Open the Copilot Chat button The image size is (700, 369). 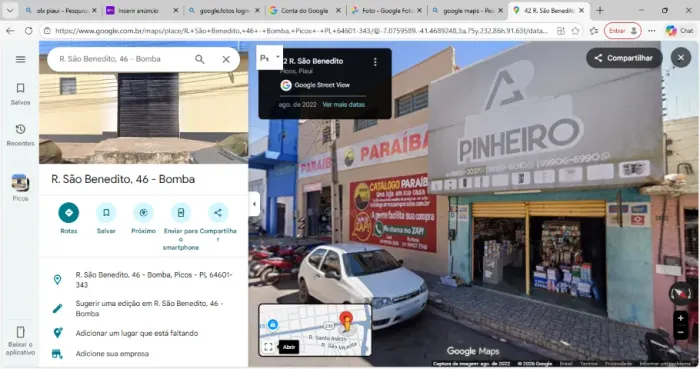(x=679, y=31)
